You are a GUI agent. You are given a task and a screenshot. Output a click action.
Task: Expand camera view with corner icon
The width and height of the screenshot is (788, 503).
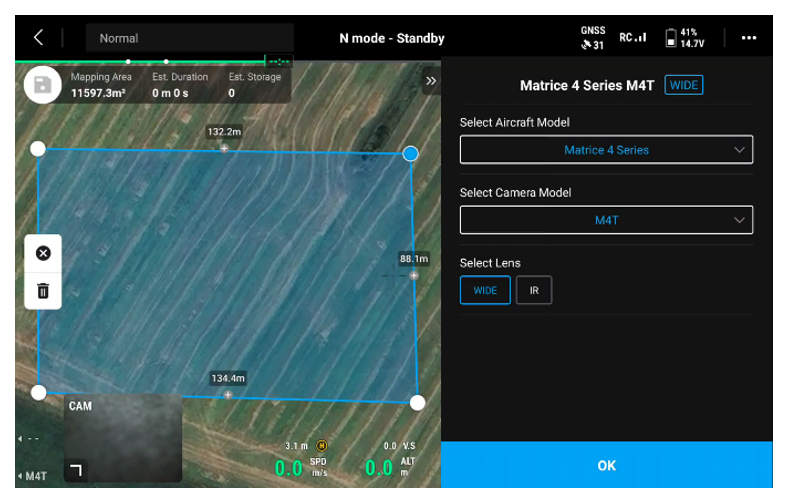click(x=77, y=469)
